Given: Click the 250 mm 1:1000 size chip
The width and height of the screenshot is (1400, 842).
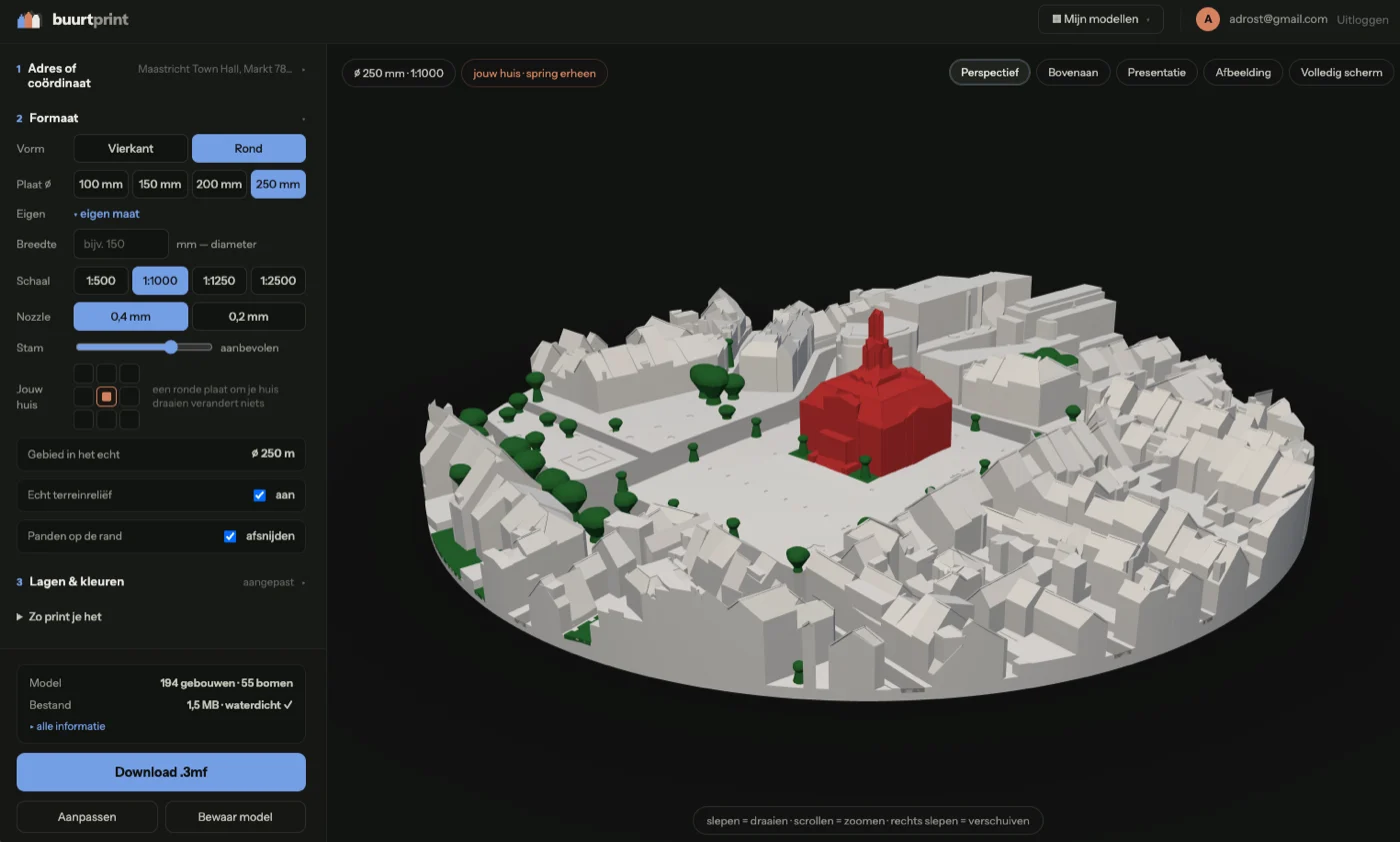Looking at the screenshot, I should (x=399, y=73).
